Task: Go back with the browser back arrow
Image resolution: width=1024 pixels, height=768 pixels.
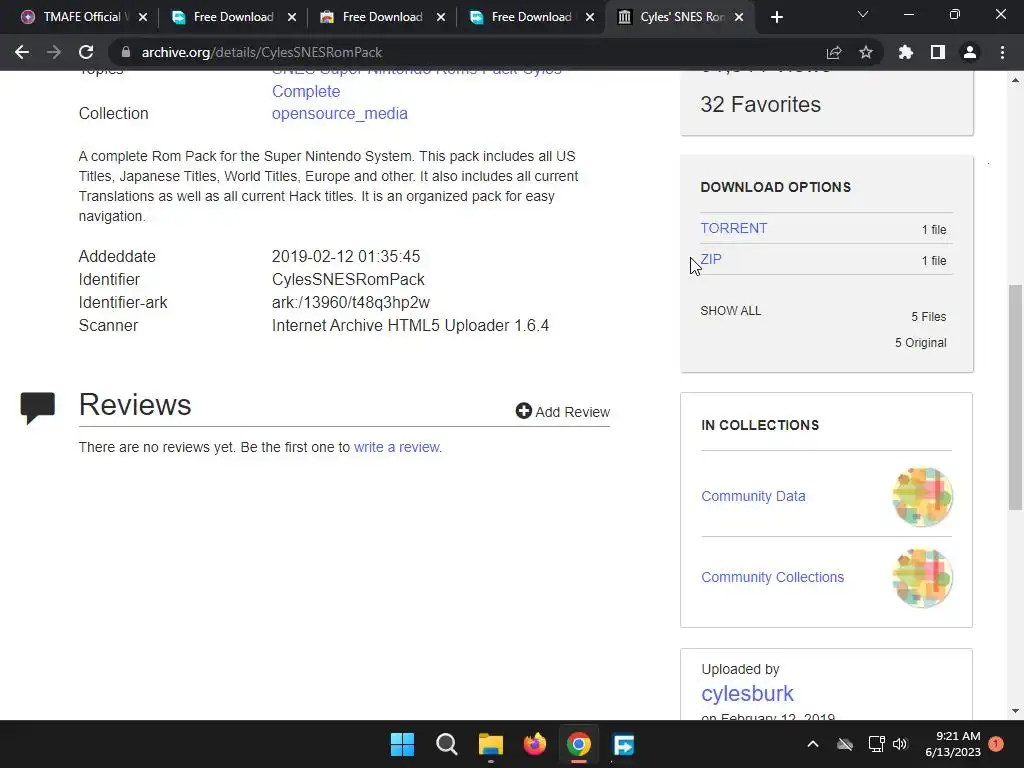Action: [22, 52]
